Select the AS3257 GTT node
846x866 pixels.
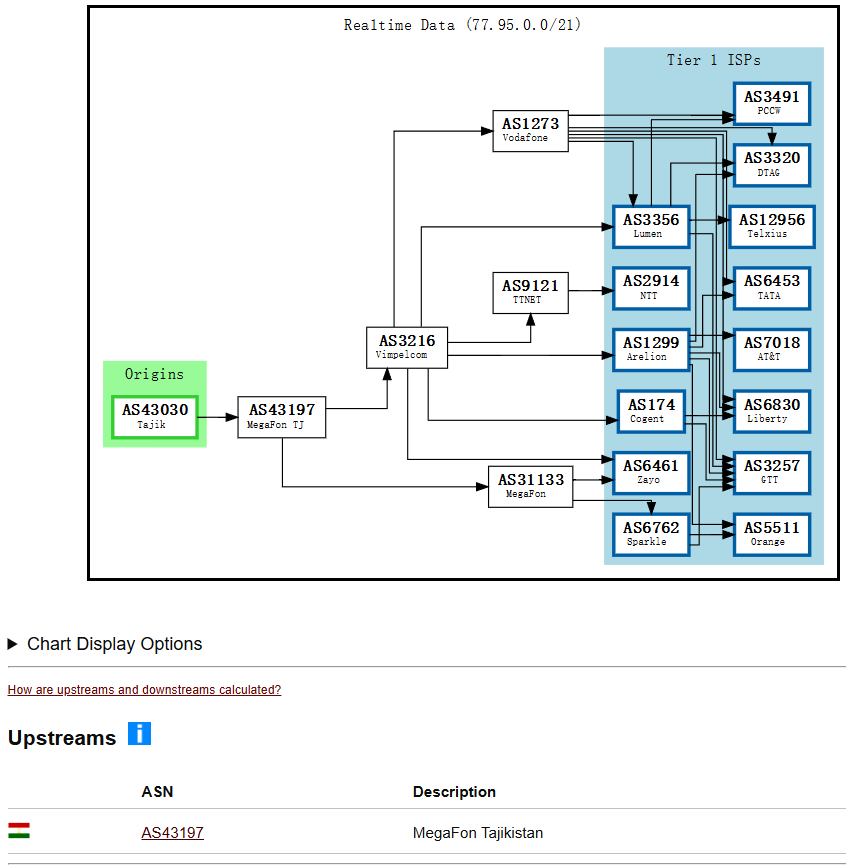coord(771,473)
